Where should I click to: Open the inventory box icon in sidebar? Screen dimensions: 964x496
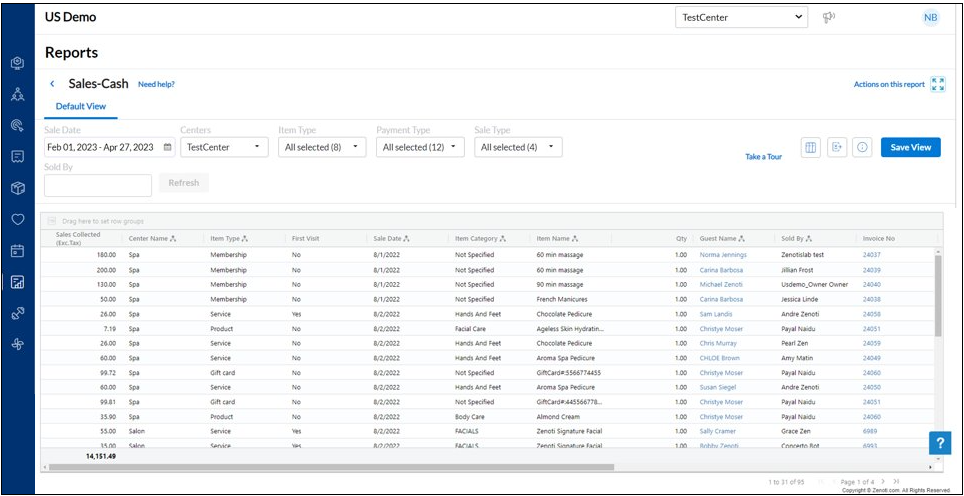click(x=18, y=188)
